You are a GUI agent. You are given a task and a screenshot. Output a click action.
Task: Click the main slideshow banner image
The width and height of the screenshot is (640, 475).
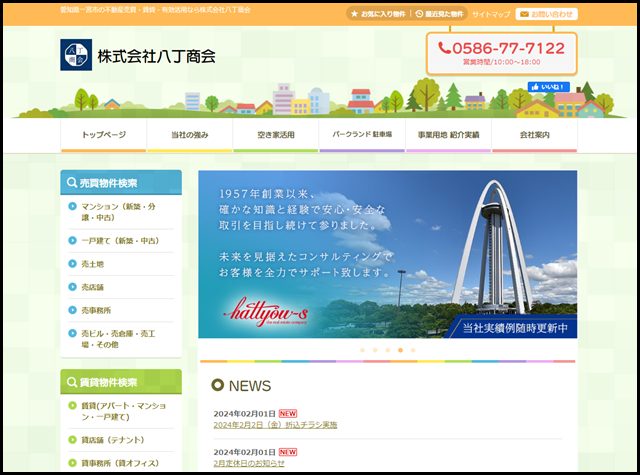click(388, 254)
